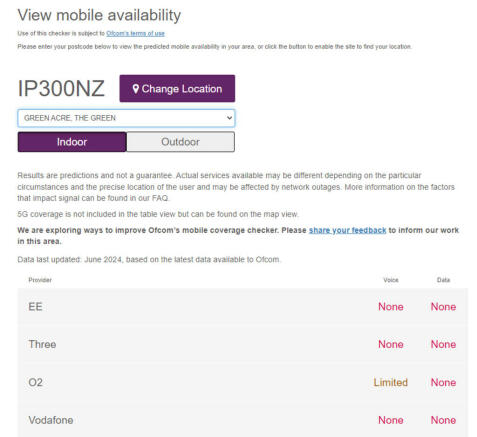
Task: Click the Voice column header
Action: [x=391, y=280]
